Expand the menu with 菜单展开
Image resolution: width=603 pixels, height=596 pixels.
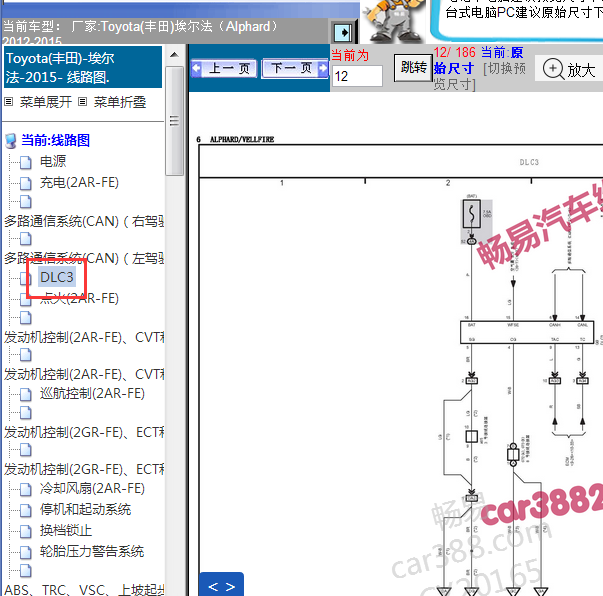(x=45, y=102)
